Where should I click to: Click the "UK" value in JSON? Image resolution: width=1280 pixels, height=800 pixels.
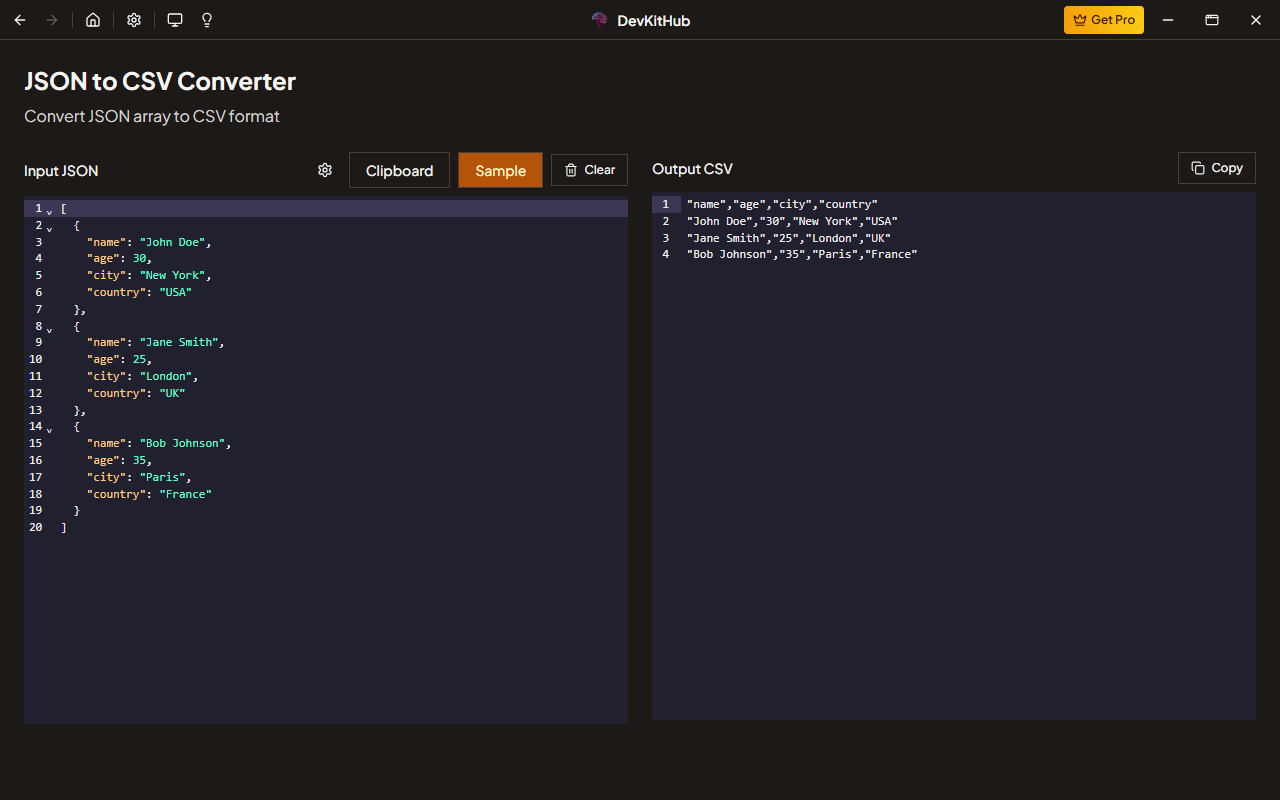click(x=172, y=393)
